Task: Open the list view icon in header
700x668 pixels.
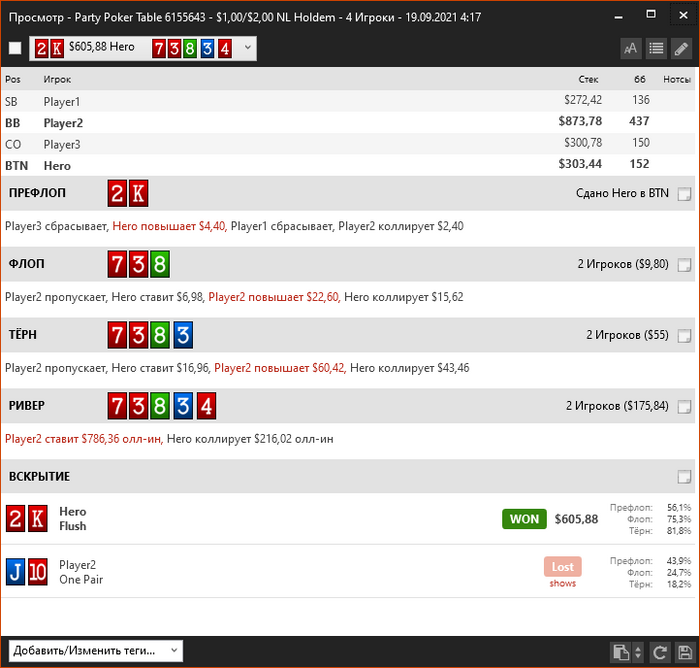Action: [x=656, y=48]
